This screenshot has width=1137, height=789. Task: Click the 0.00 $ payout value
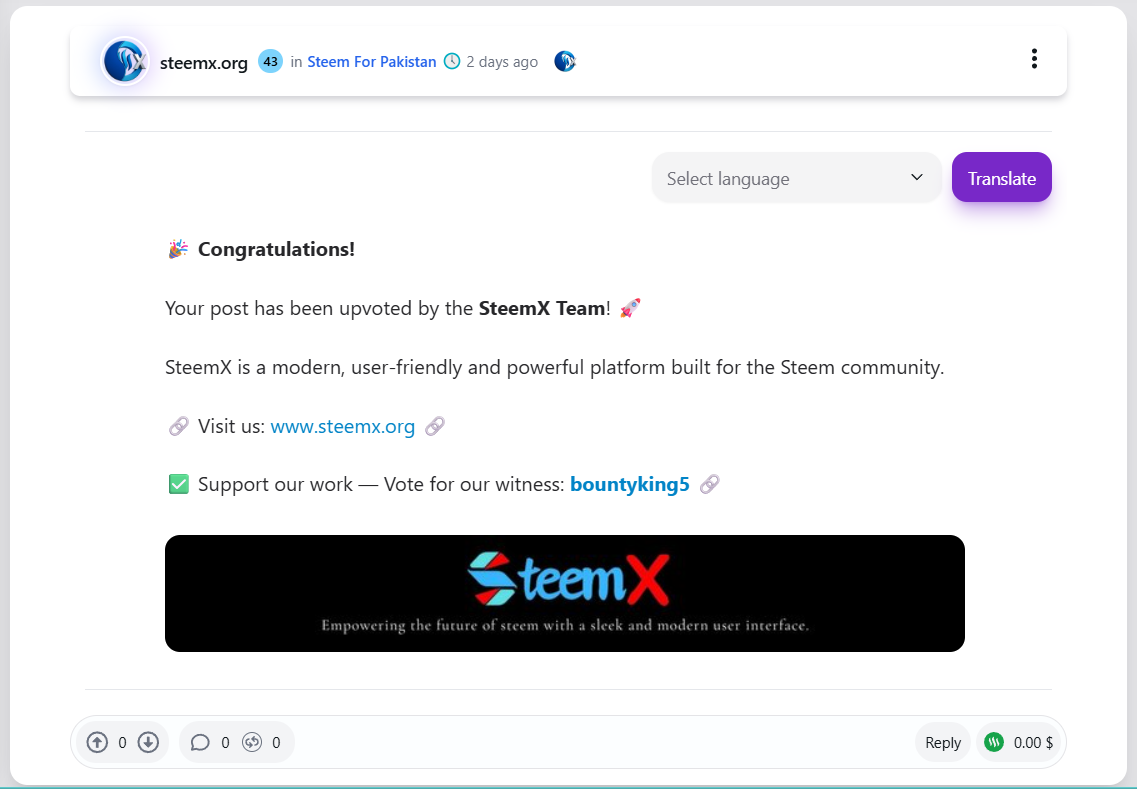(1033, 743)
